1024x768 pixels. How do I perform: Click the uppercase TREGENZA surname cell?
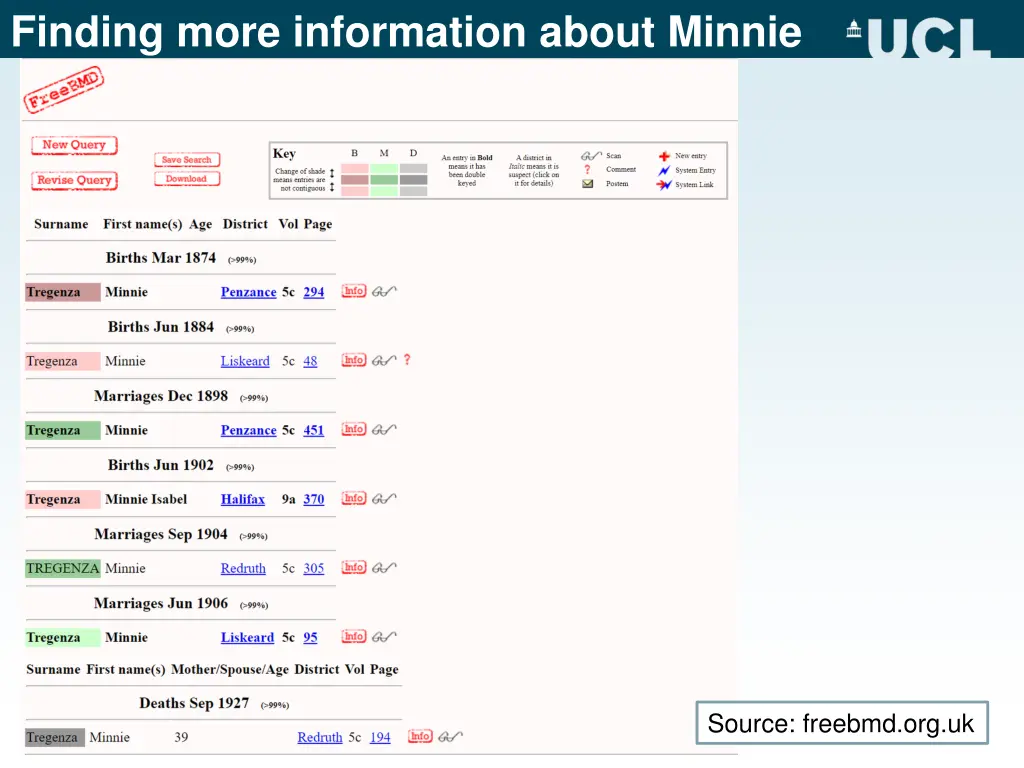pyautogui.click(x=63, y=568)
